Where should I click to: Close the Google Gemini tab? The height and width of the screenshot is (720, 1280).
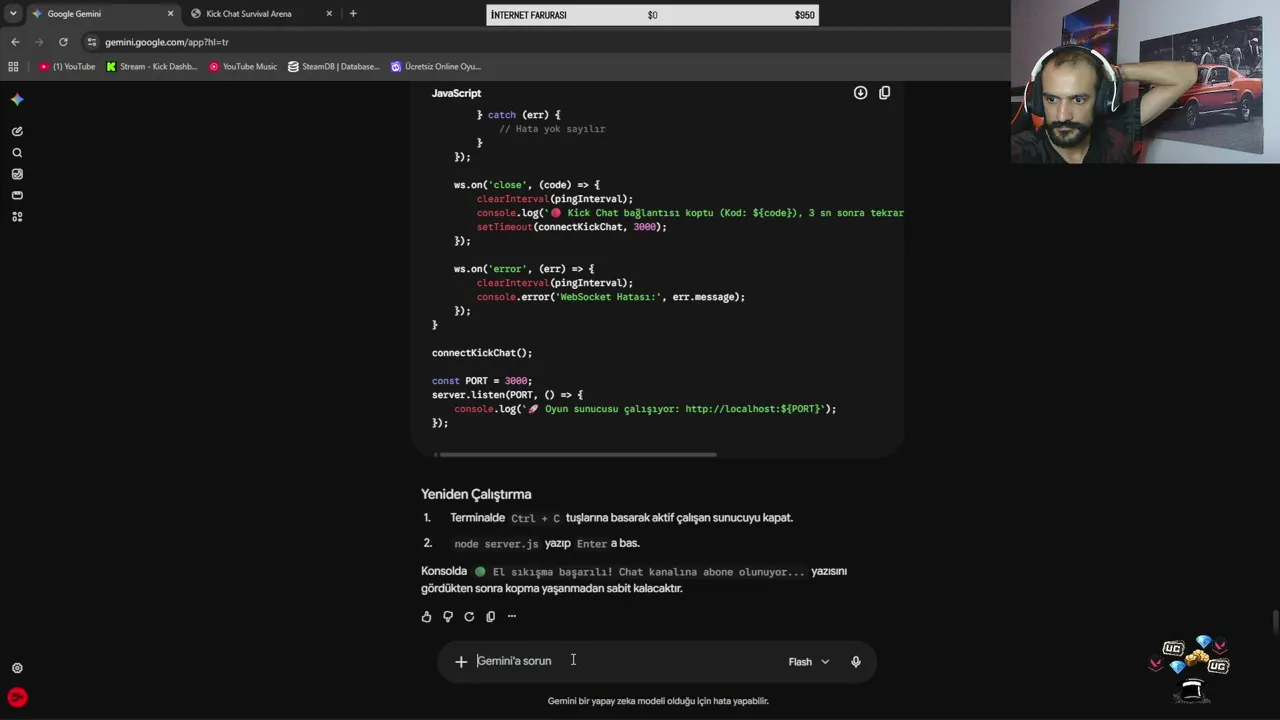point(170,14)
